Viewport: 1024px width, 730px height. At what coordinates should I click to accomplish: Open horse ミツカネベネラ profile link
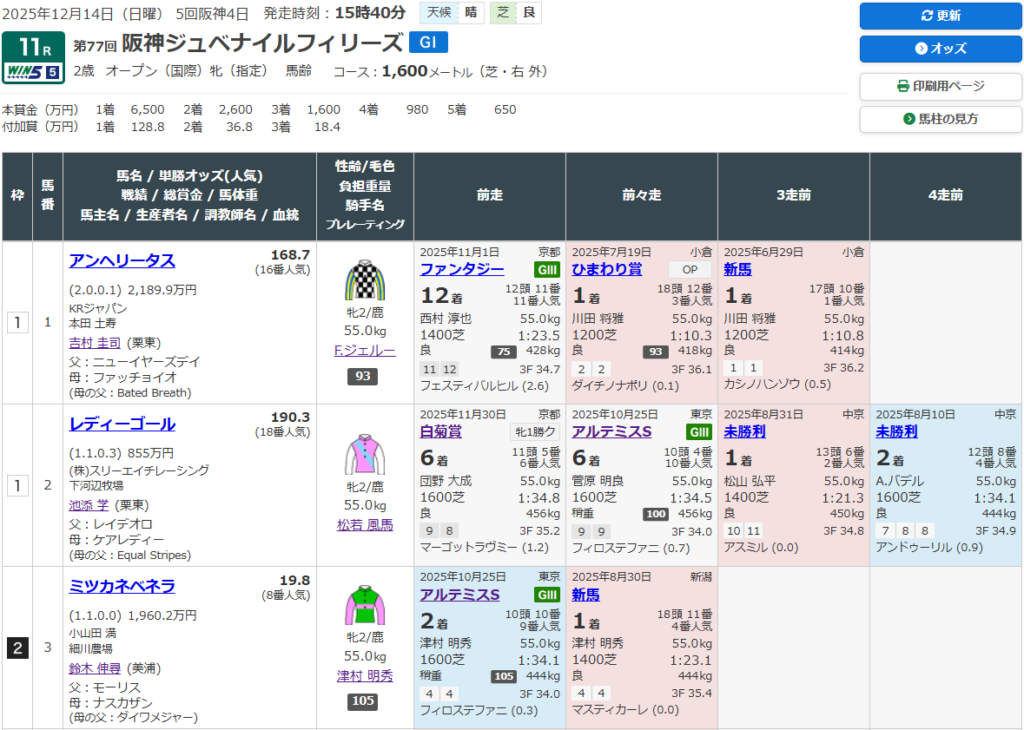tap(122, 586)
